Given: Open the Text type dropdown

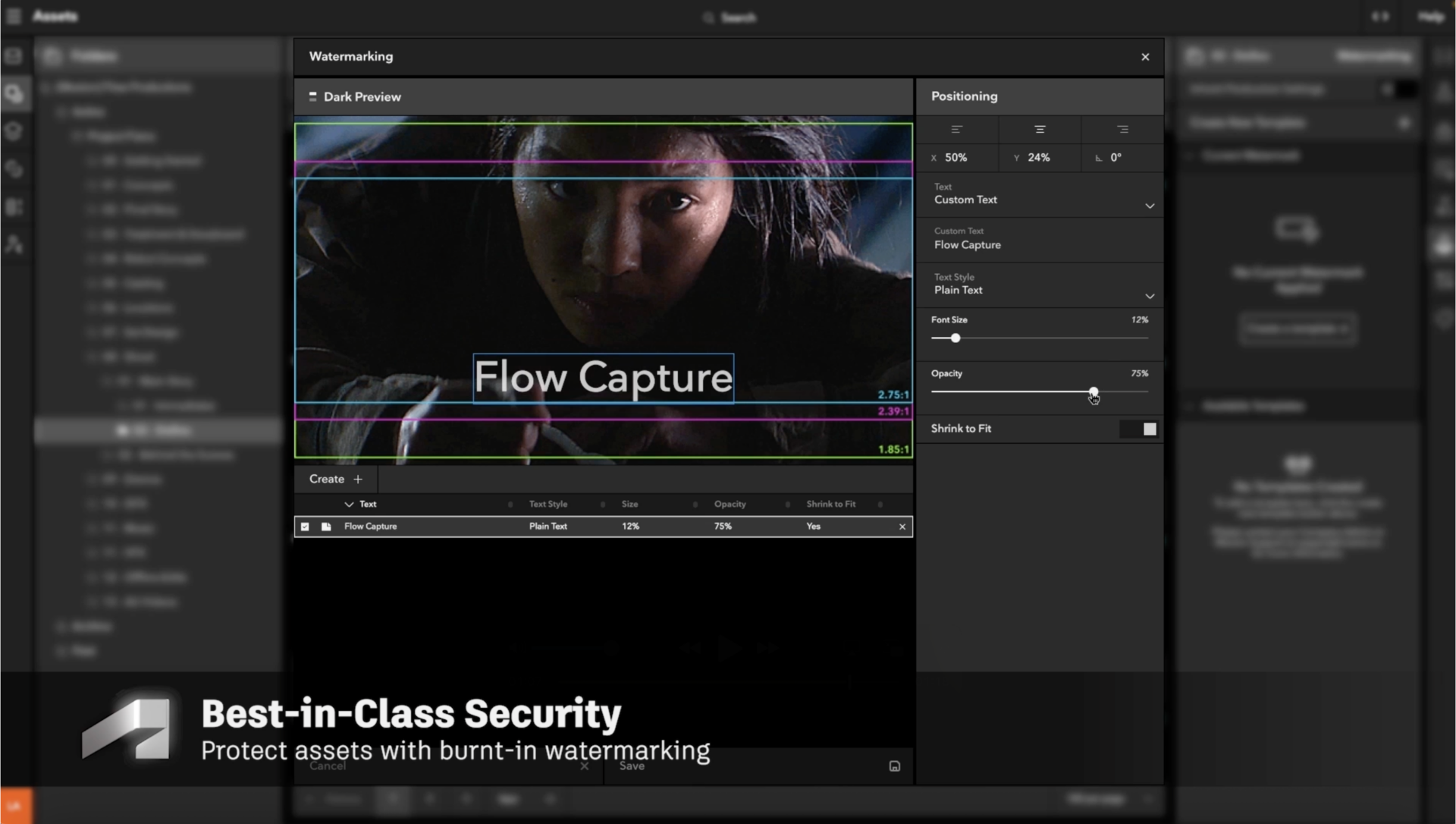Looking at the screenshot, I should click(x=1150, y=206).
